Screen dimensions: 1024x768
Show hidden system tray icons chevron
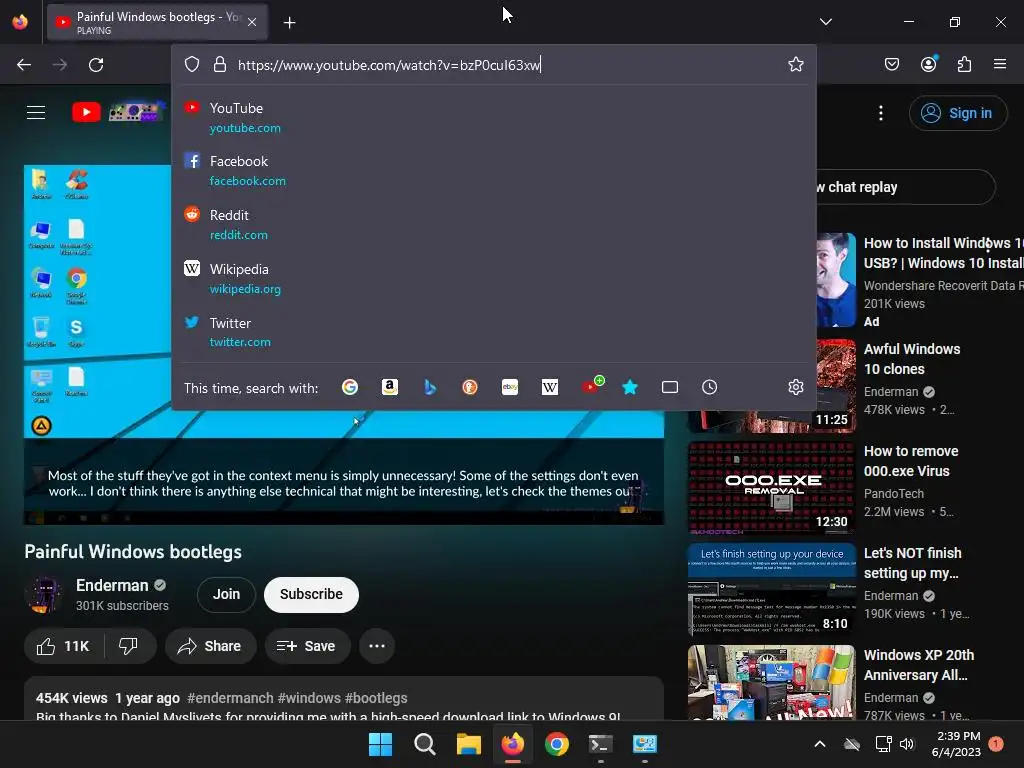(x=820, y=744)
